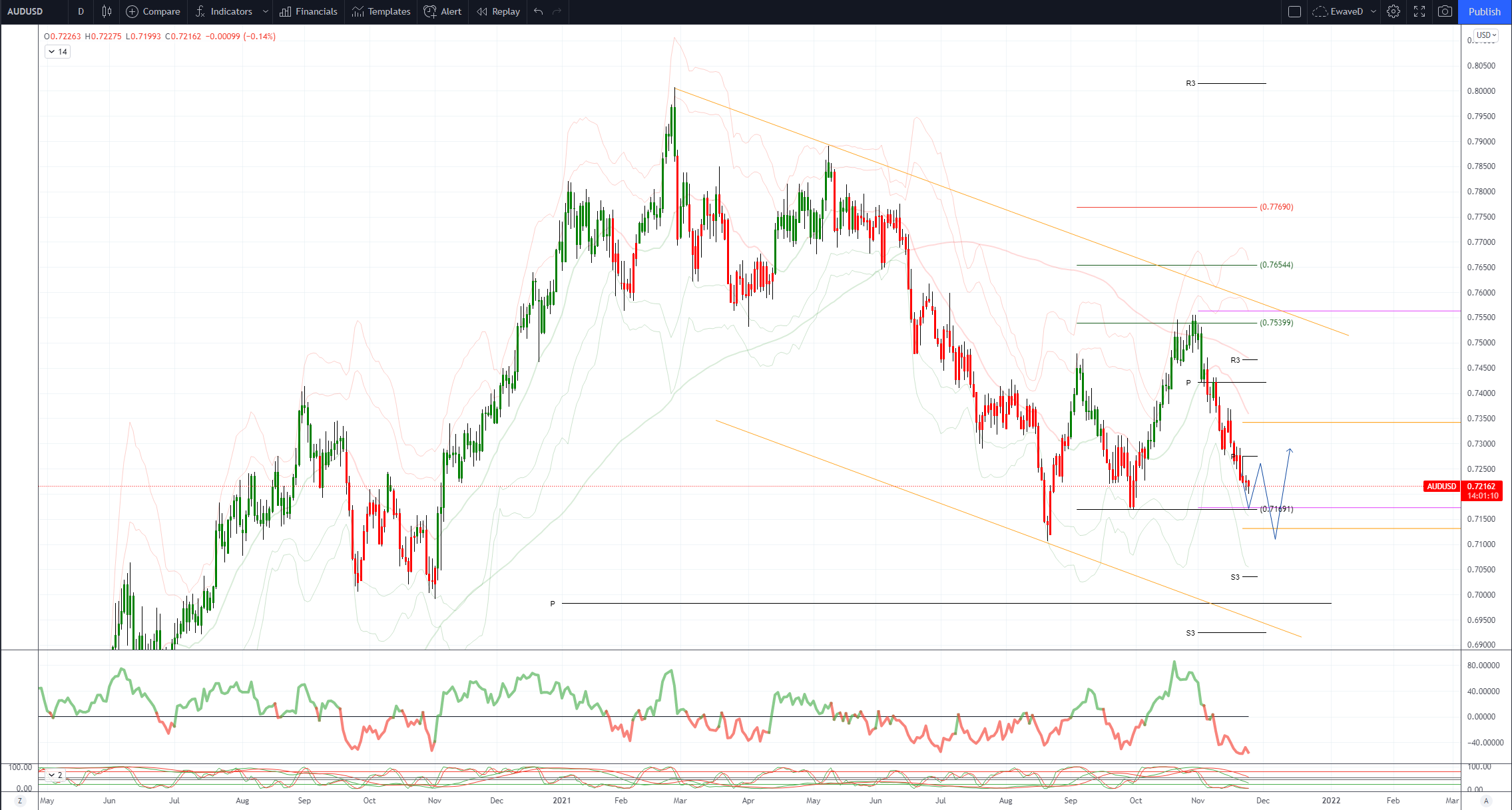The image size is (1512, 810).
Task: Click the alarm clock Alert icon
Action: click(x=430, y=11)
